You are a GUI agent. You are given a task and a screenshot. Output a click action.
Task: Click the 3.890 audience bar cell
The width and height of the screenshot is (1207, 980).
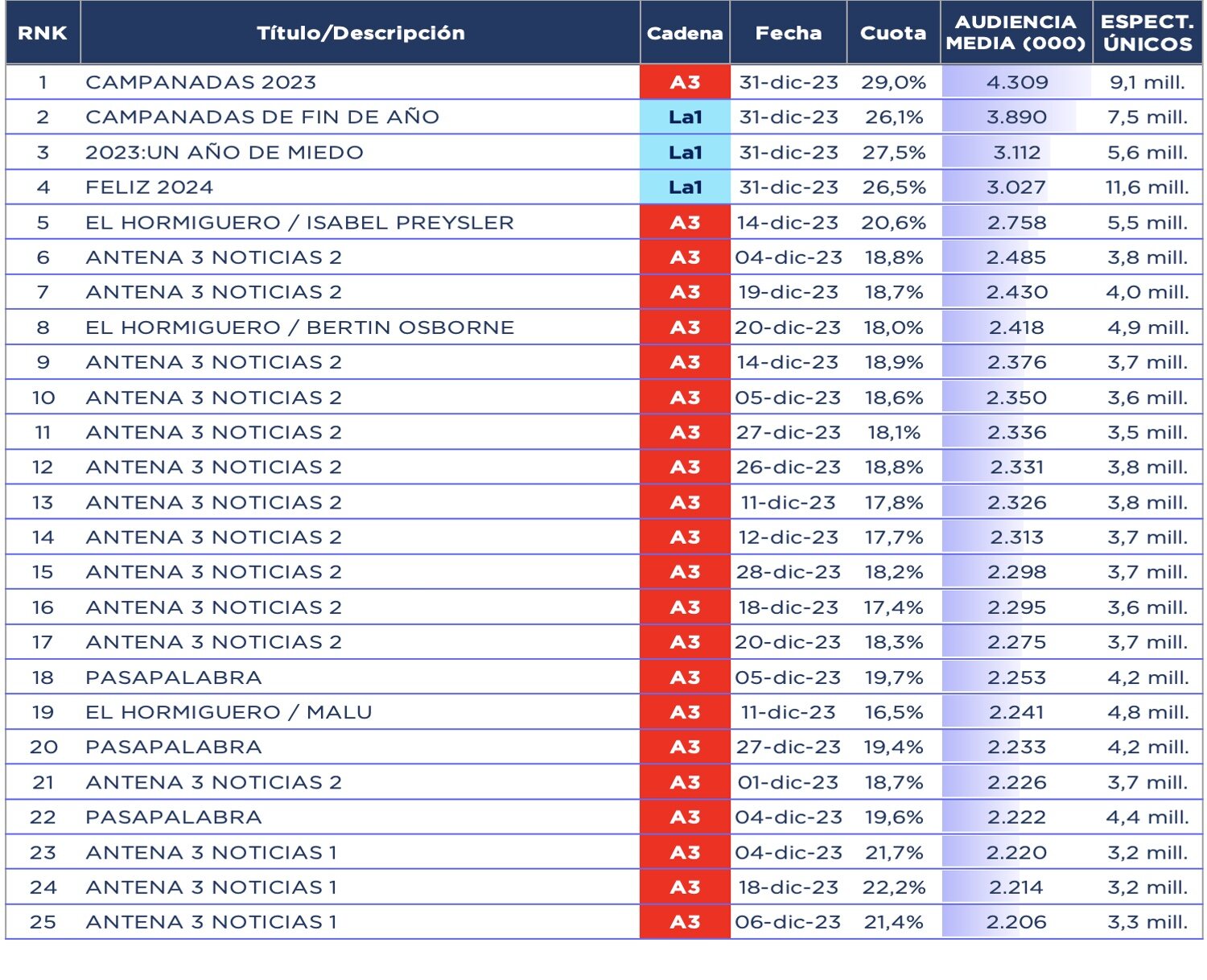[1017, 117]
